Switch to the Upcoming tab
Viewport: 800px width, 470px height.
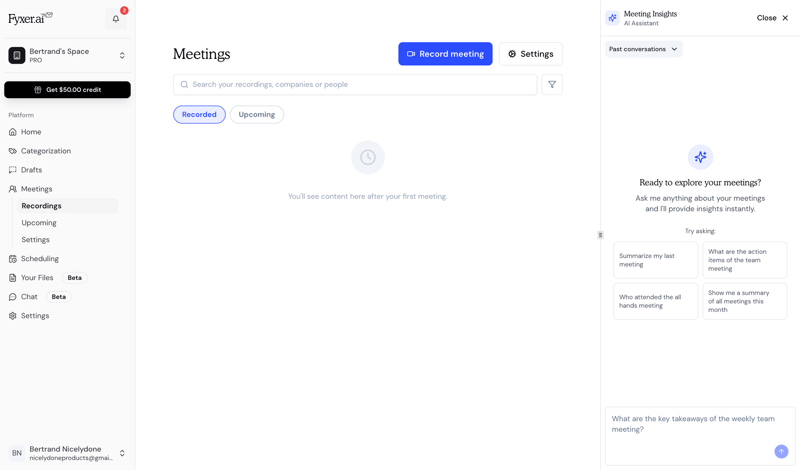[x=257, y=114]
